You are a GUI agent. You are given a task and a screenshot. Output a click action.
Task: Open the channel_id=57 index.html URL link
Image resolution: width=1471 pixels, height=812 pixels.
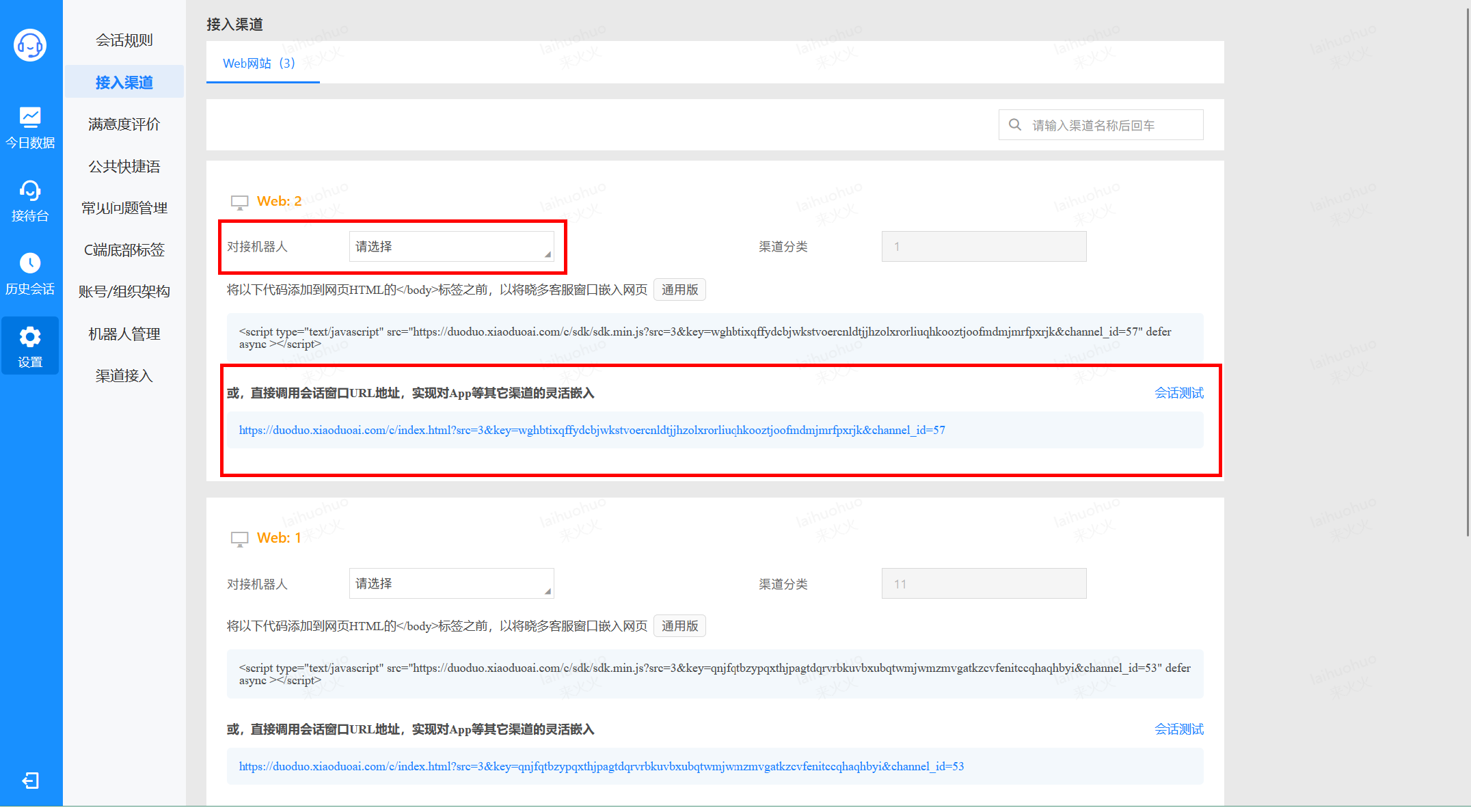point(592,430)
